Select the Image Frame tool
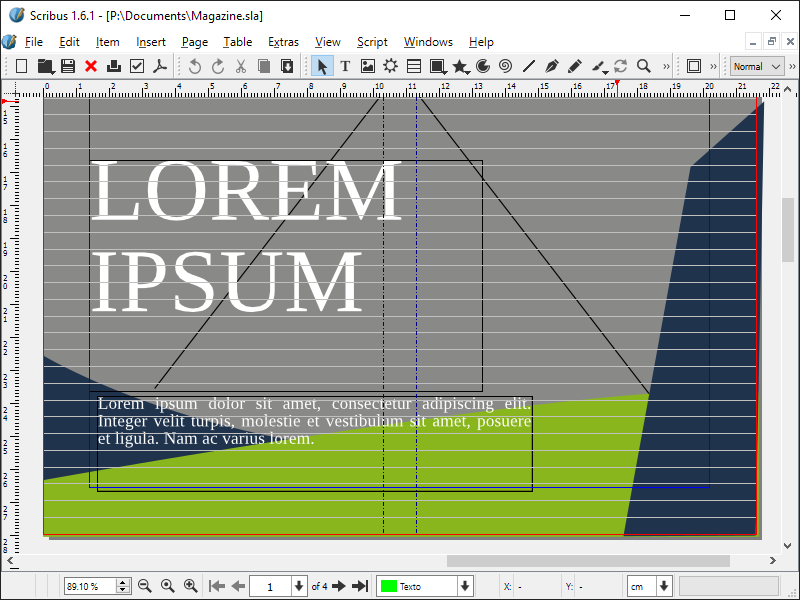Screen dimensions: 800x600 pyautogui.click(x=368, y=66)
